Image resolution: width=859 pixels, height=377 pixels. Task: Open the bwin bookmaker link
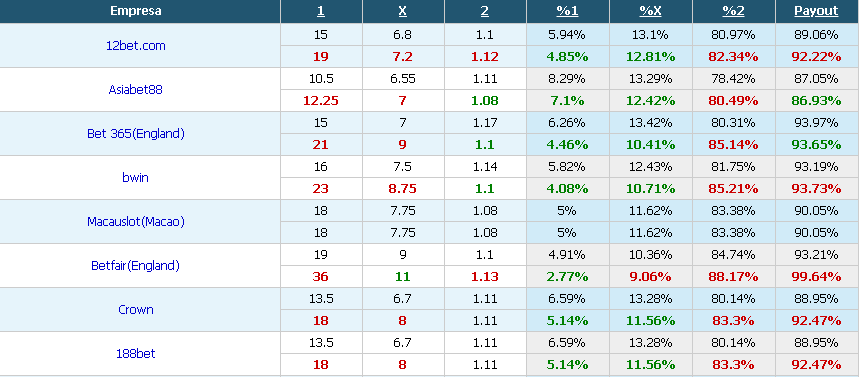(135, 178)
